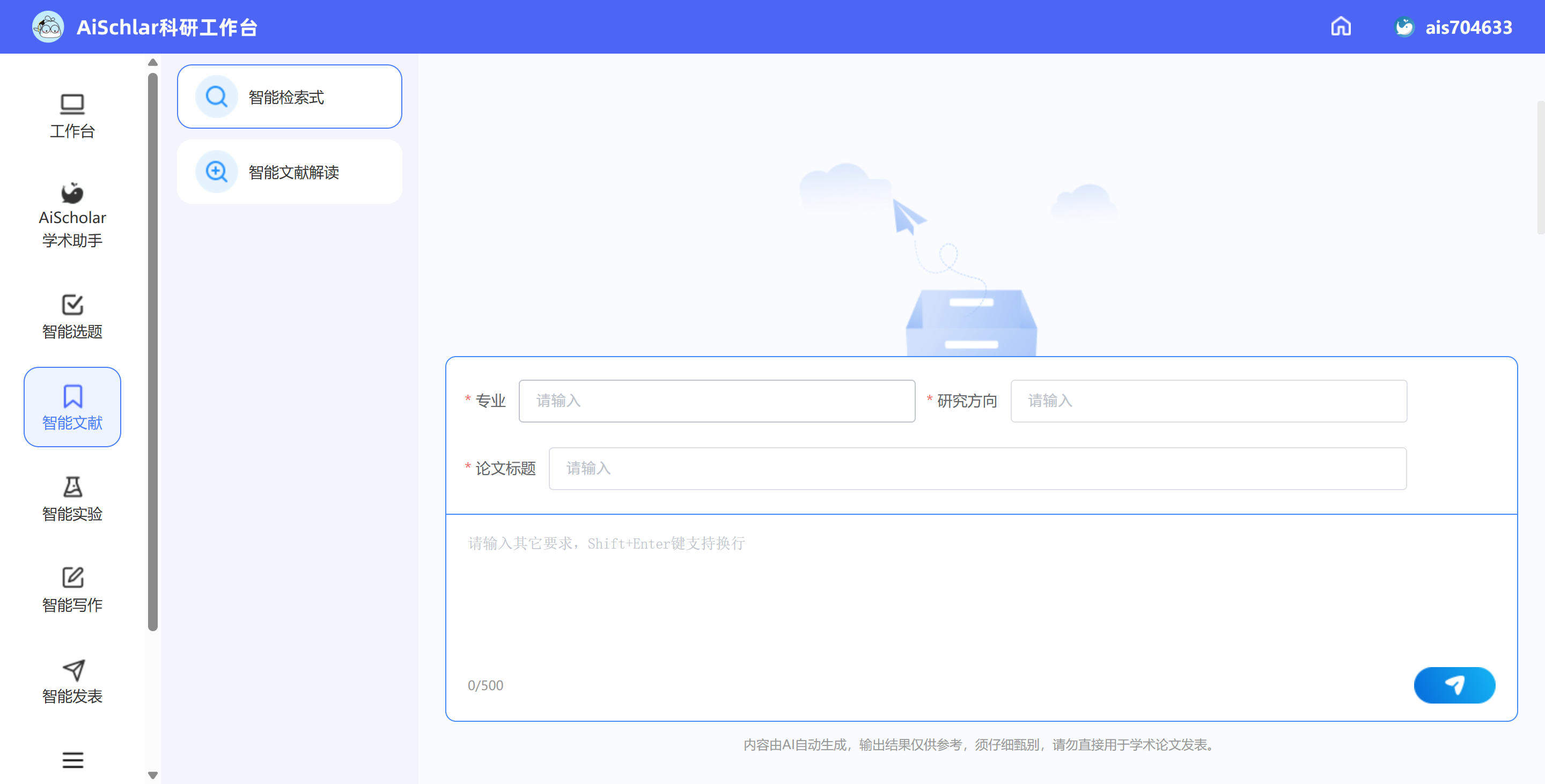Click the sidebar scrollbar thumb

point(153,352)
